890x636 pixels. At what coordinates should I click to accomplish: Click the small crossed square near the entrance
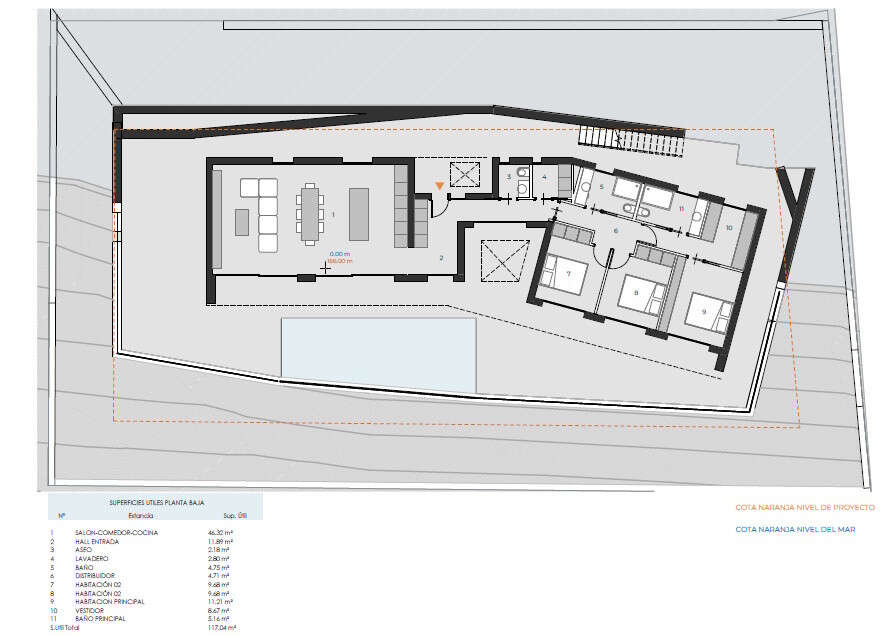465,177
